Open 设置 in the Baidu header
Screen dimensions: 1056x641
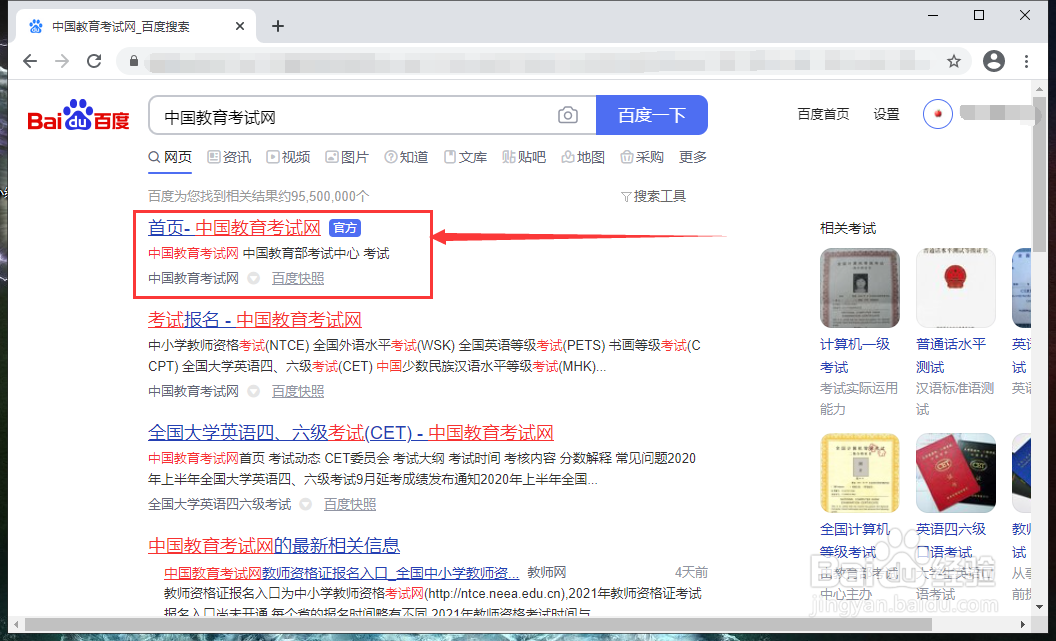pos(886,114)
